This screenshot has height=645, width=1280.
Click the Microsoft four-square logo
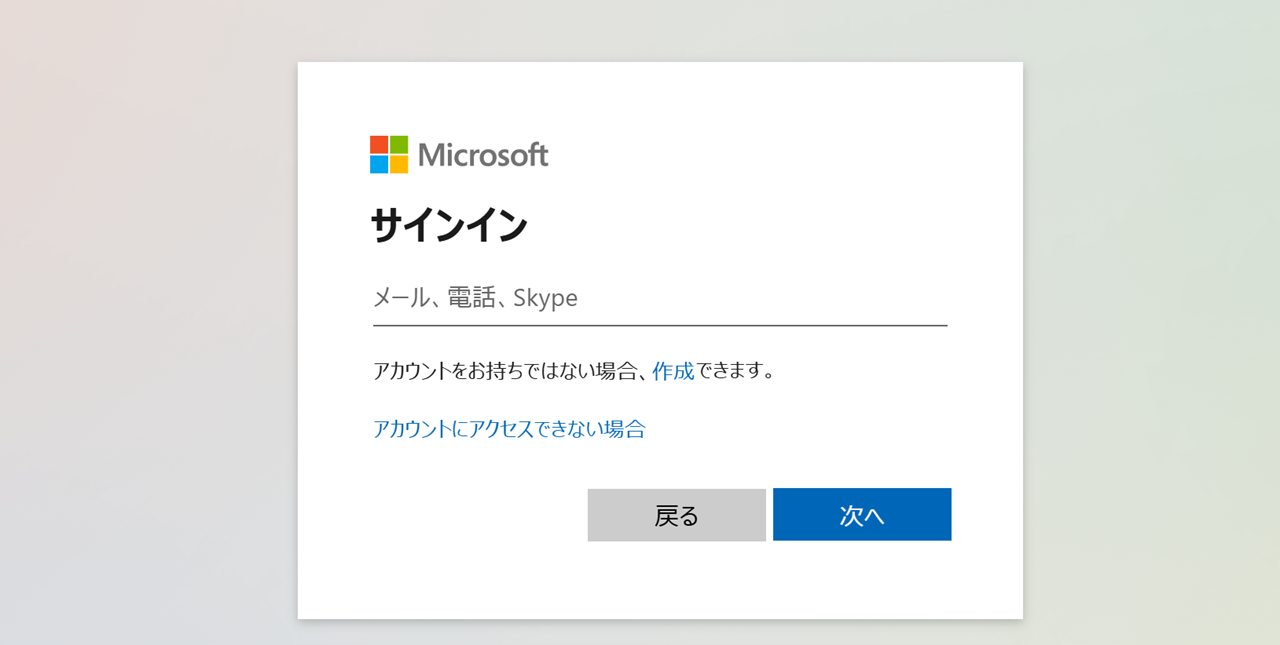pyautogui.click(x=390, y=155)
